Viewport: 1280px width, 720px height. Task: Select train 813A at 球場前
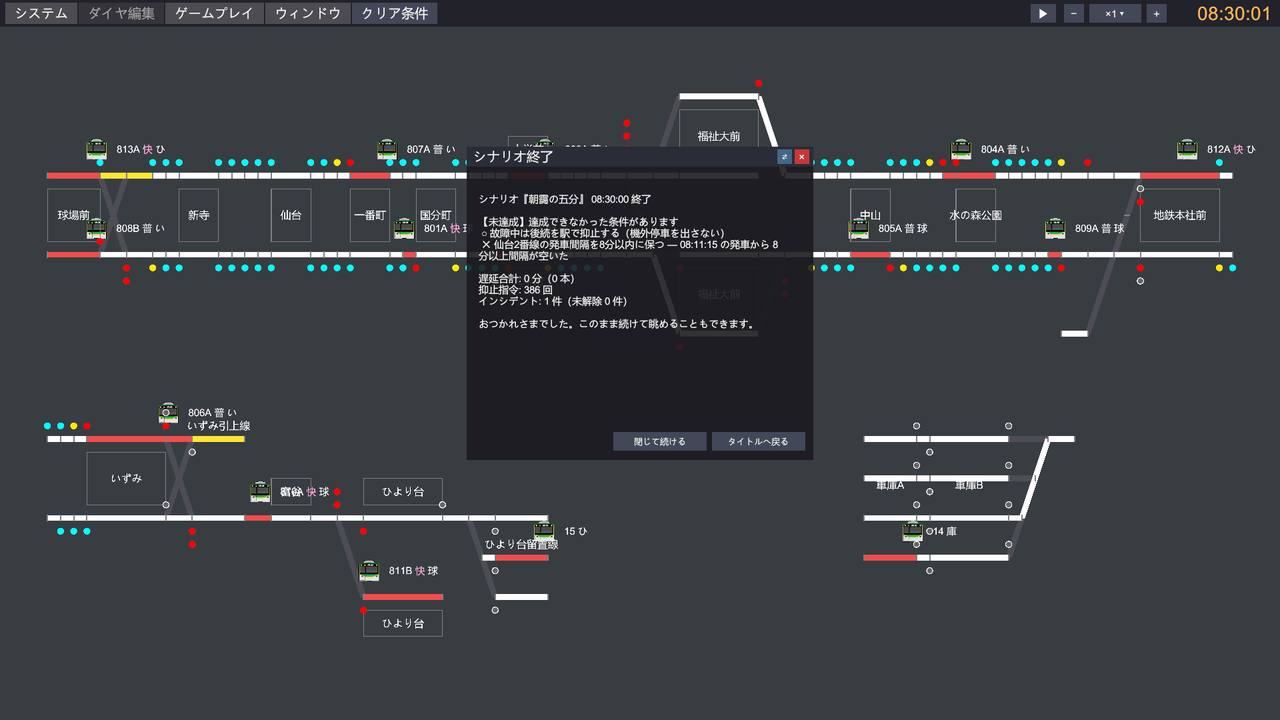(x=97, y=150)
